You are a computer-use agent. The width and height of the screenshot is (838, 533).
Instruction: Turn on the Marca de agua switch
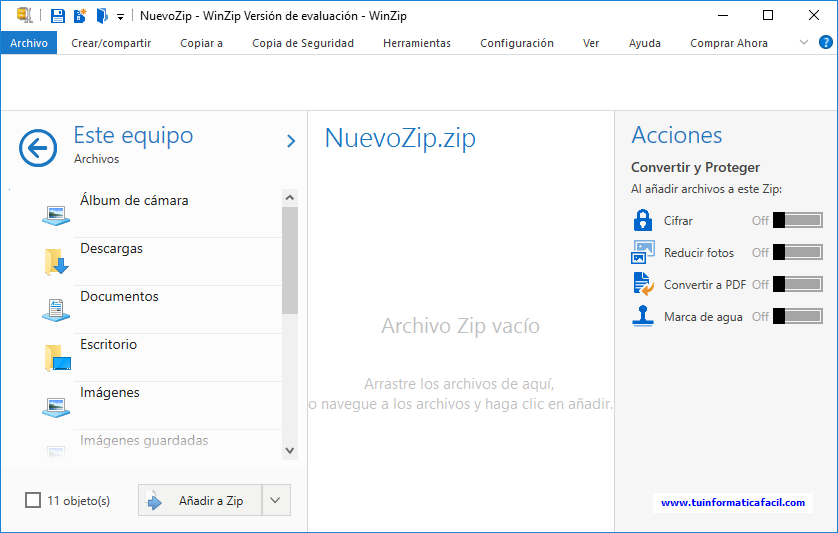(x=797, y=316)
